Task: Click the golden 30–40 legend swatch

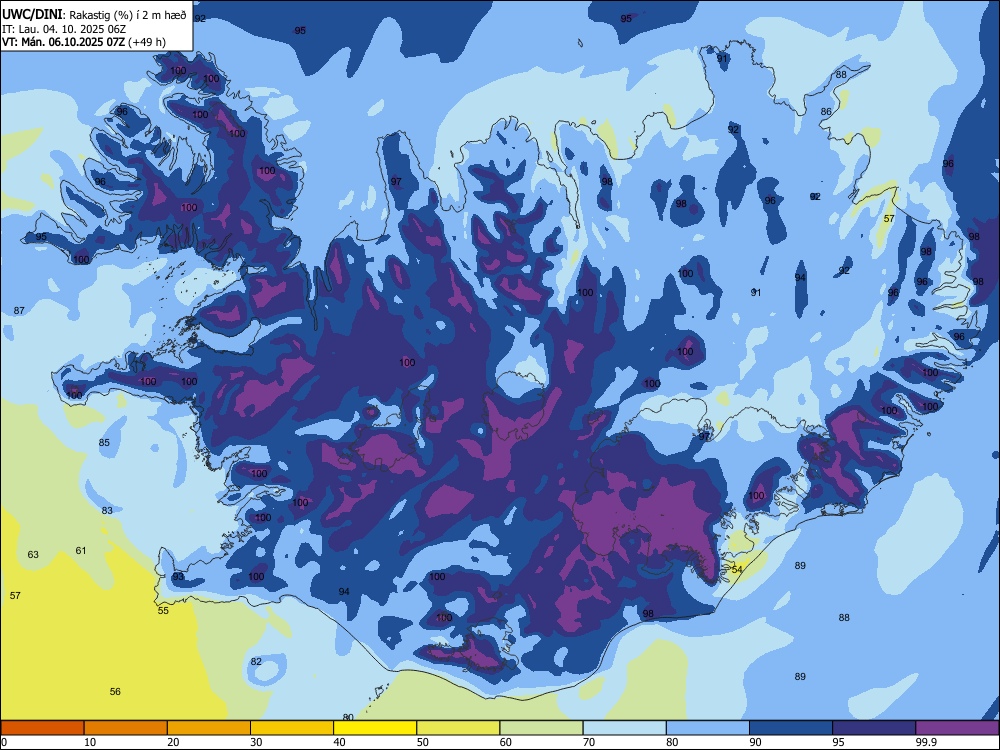Action: [292, 728]
